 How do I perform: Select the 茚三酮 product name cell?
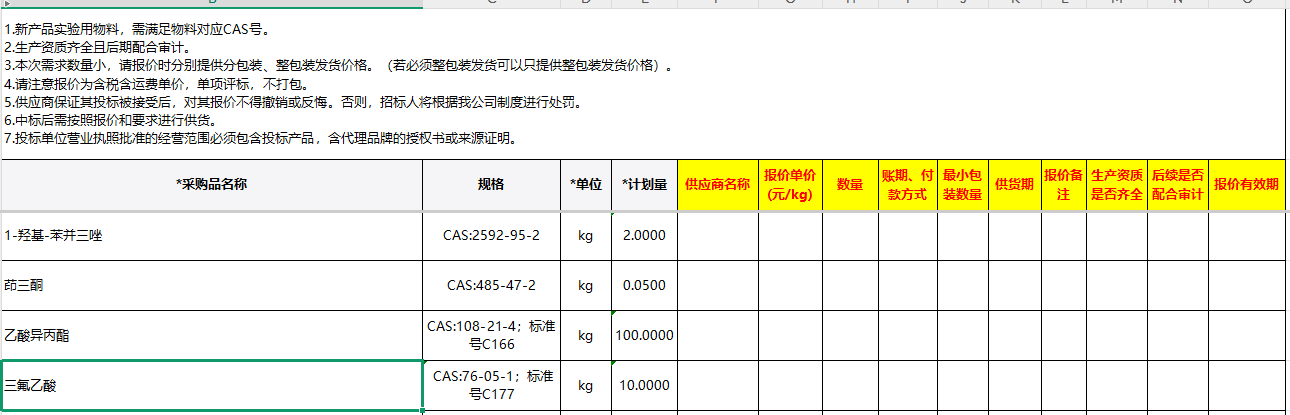click(211, 286)
